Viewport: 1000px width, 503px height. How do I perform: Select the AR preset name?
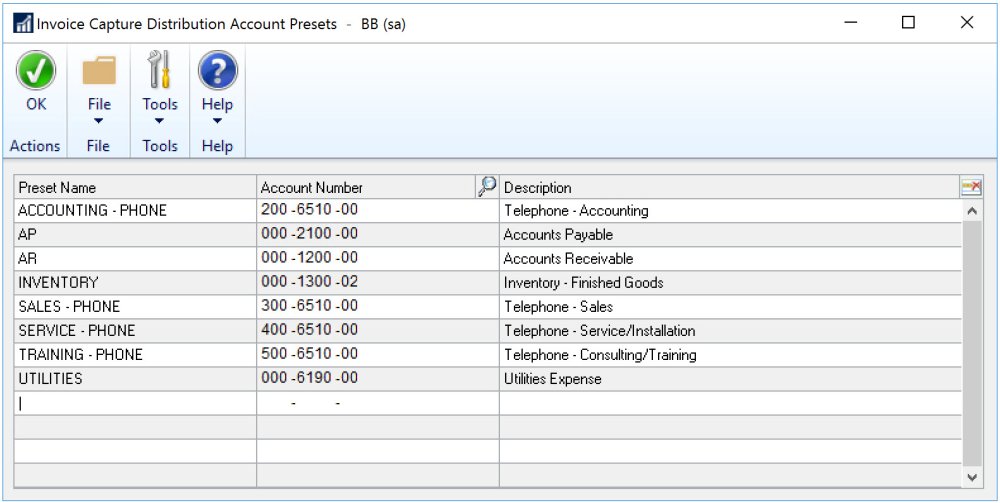(27, 259)
